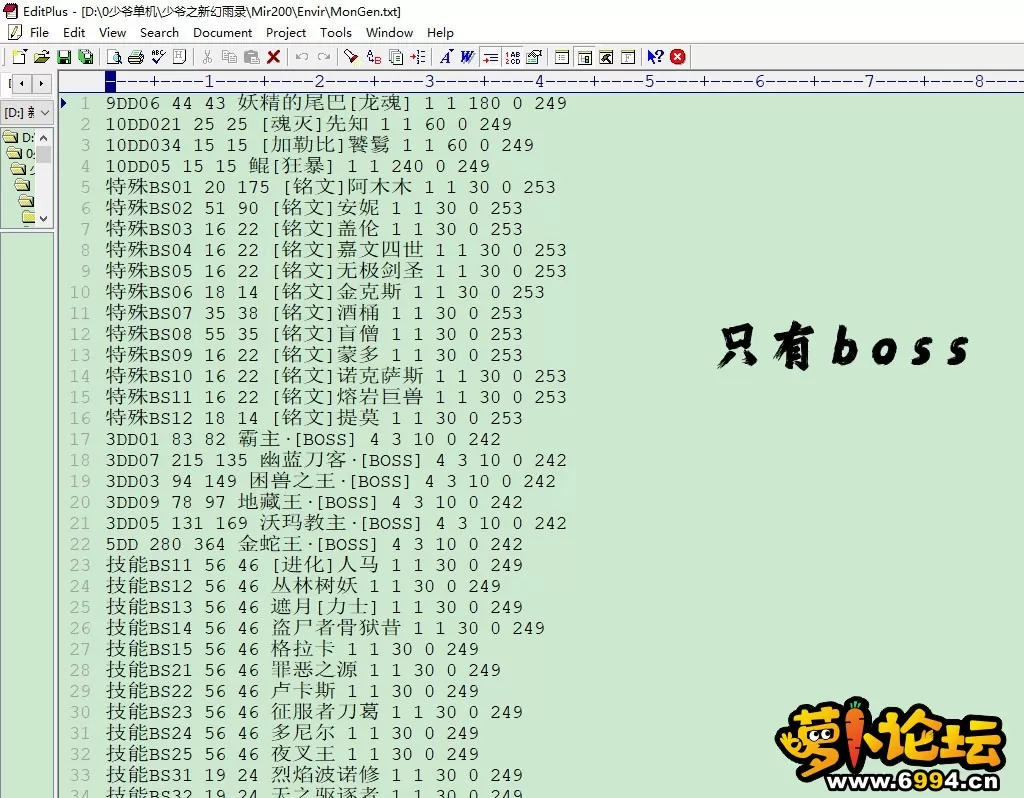
Task: Open the Edit menu
Action: pos(74,33)
